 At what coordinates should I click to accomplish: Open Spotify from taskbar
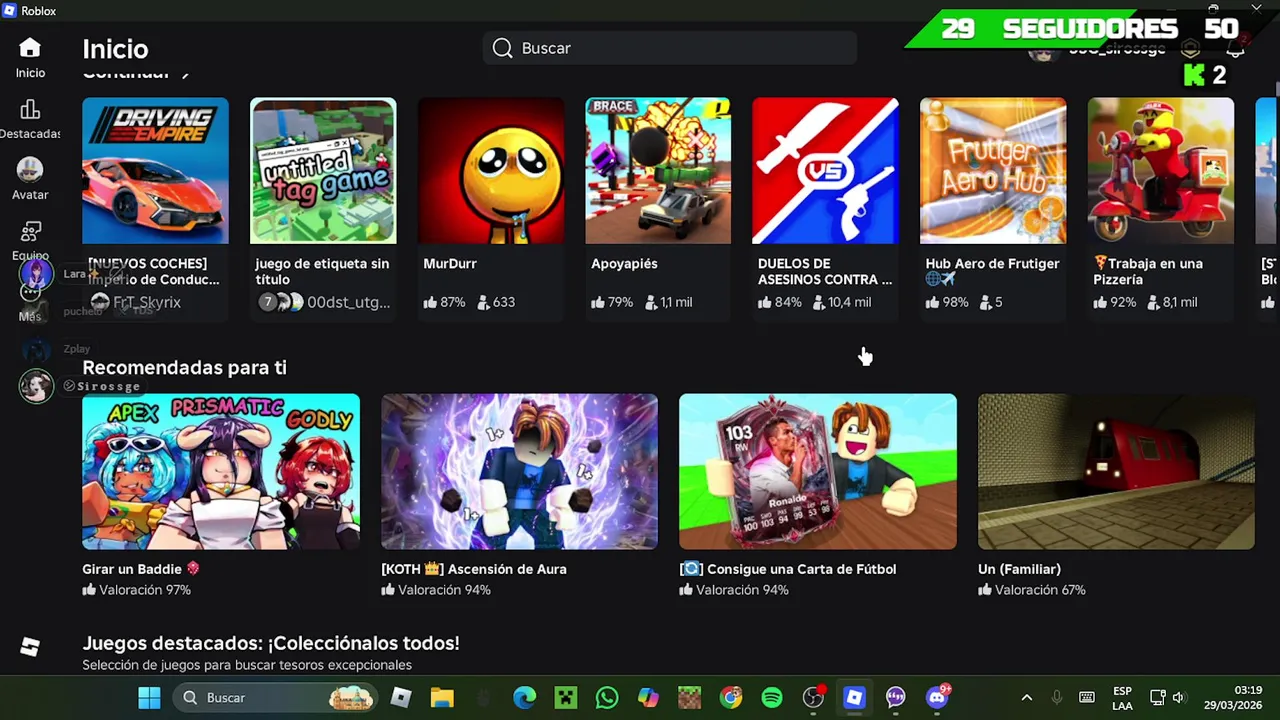coord(772,698)
